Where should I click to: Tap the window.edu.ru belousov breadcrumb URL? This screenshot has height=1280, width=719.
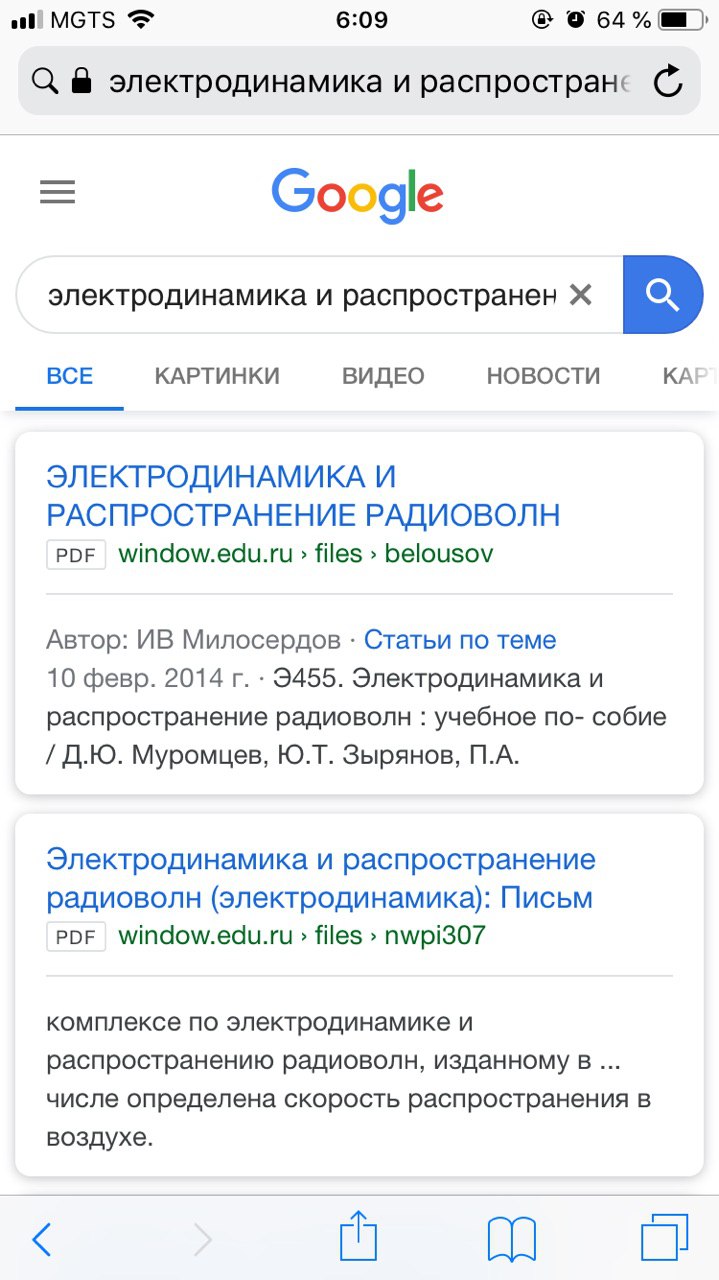click(305, 553)
